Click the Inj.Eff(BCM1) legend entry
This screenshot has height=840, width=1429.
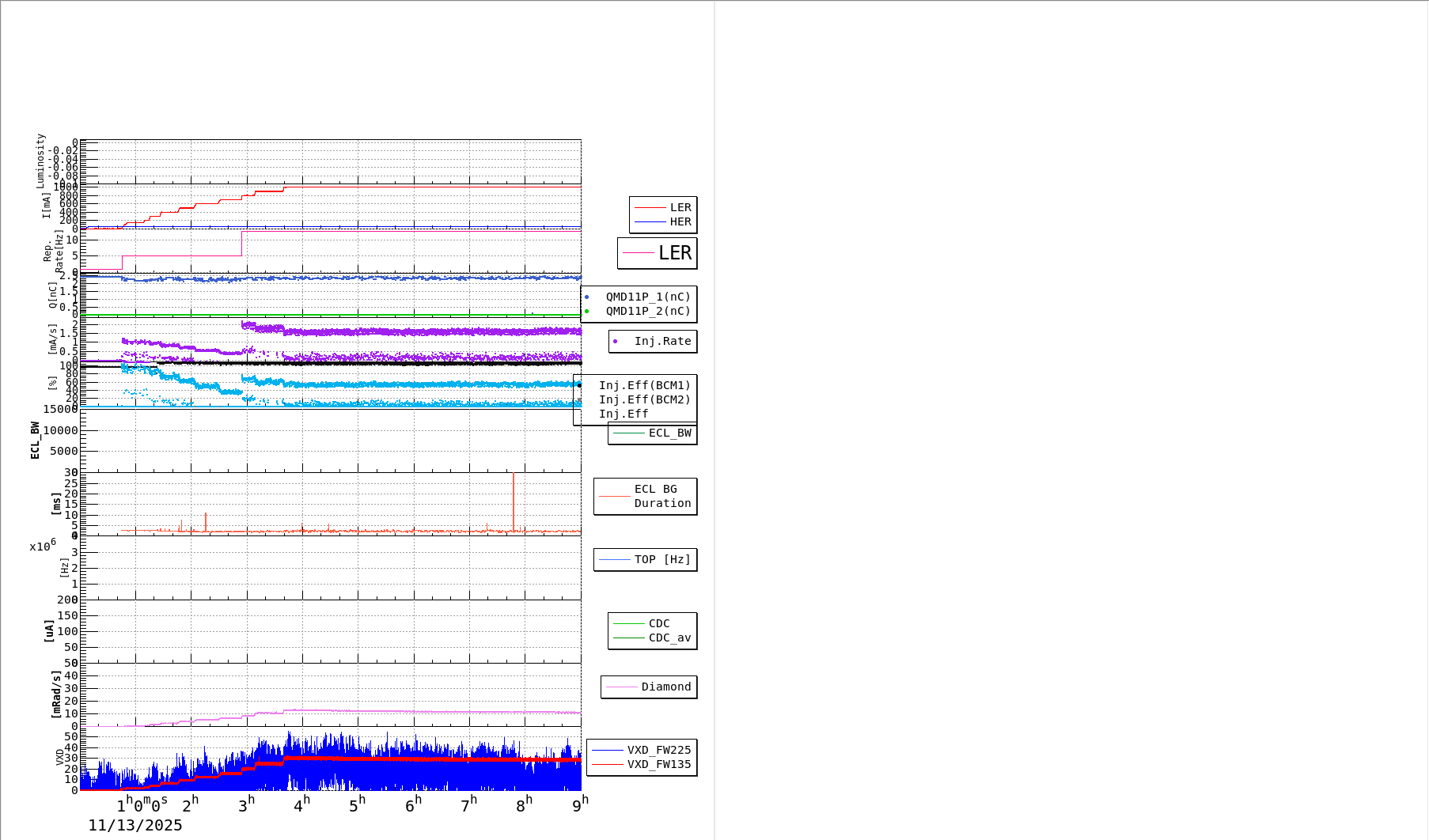tap(644, 386)
